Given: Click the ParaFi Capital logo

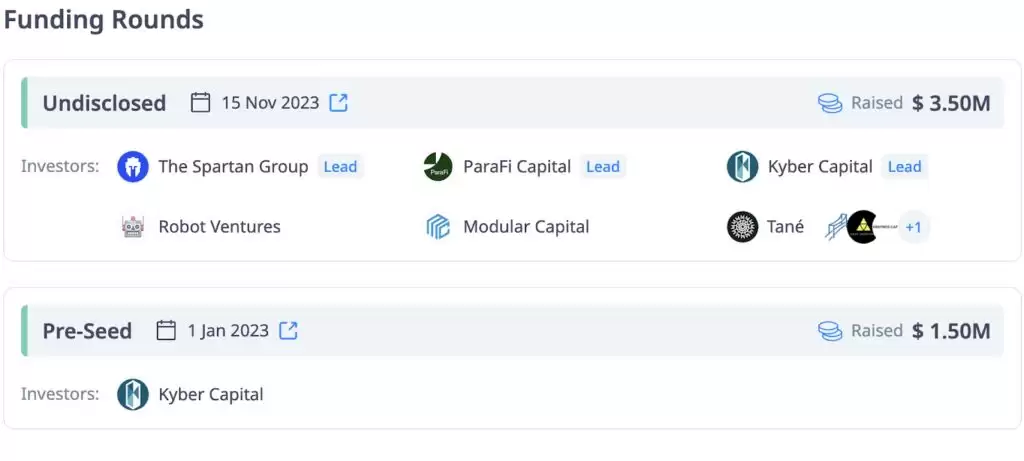Looking at the screenshot, I should 438,167.
